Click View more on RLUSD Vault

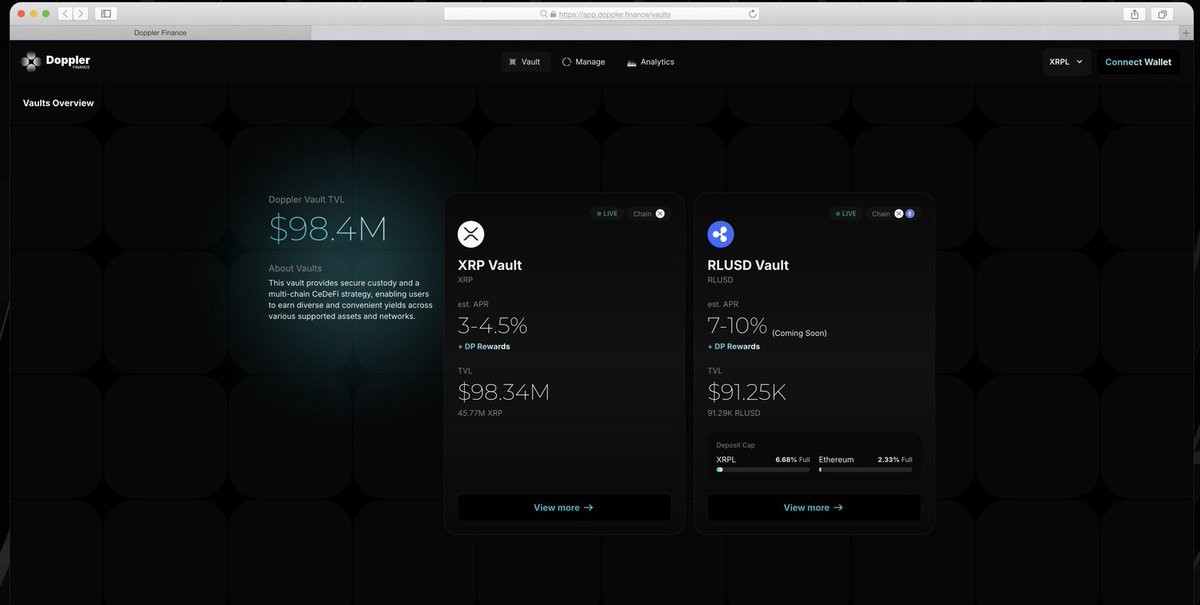(x=814, y=508)
